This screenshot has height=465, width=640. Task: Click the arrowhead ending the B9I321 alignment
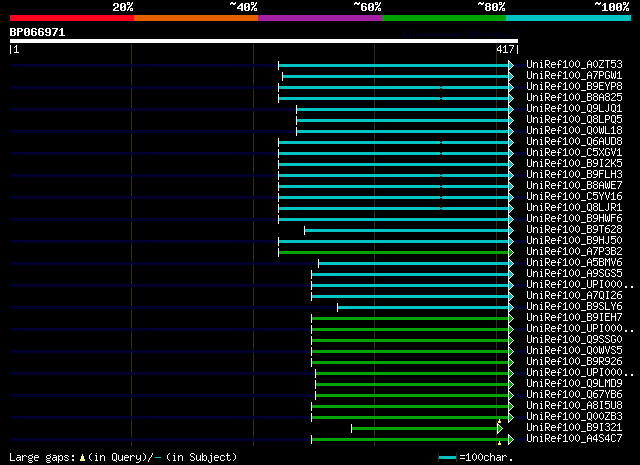pos(500,429)
